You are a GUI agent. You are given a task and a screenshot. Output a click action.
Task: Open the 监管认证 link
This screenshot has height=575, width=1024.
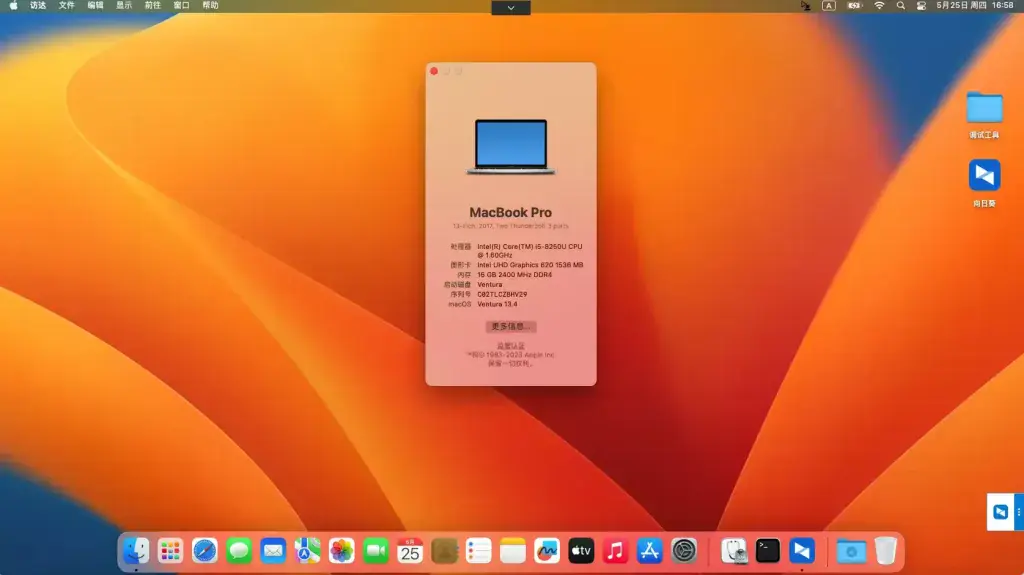coord(511,346)
